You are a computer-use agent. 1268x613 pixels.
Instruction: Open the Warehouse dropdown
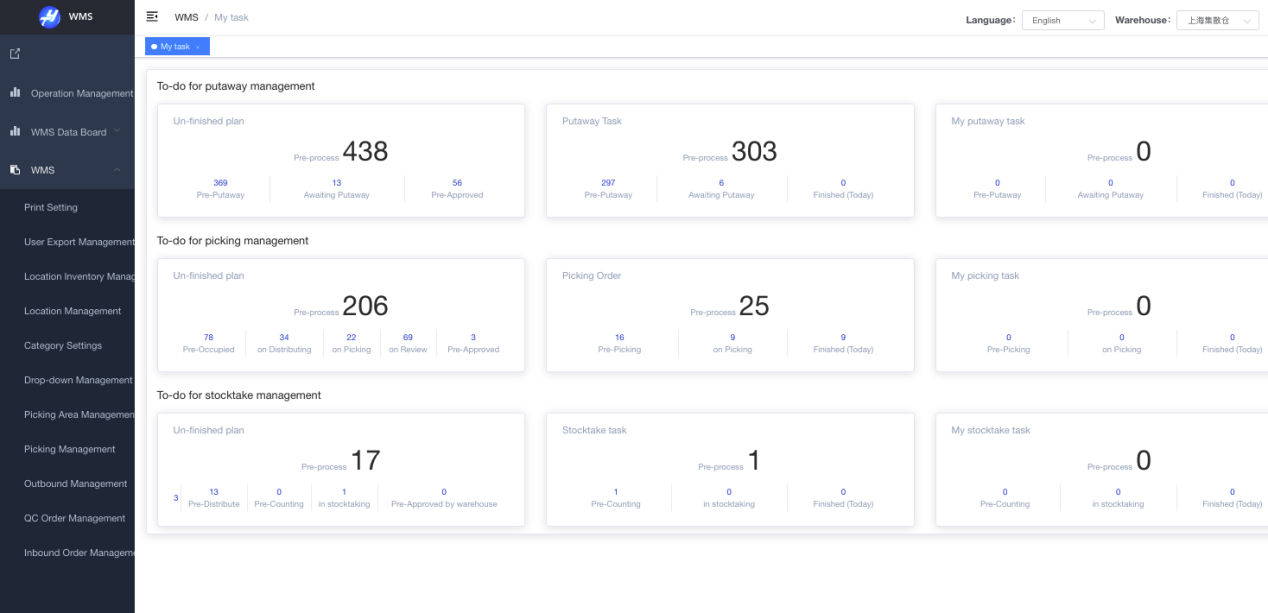click(x=1216, y=20)
